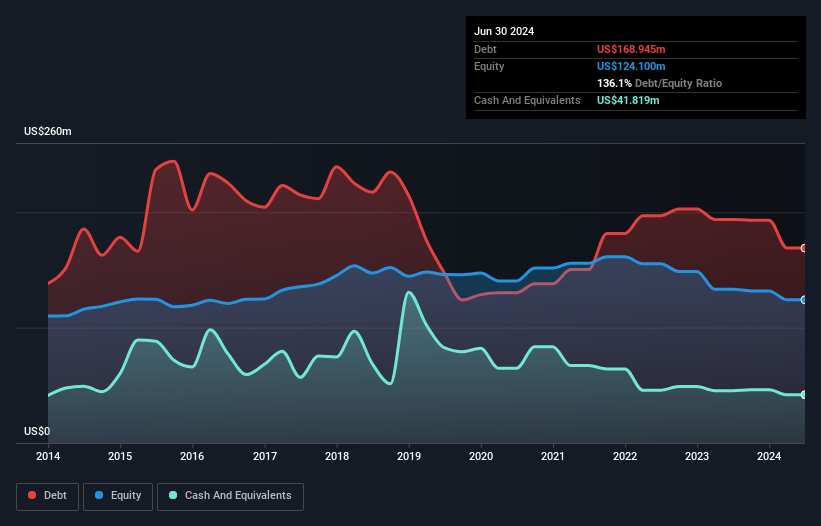Screen dimensions: 821x526
Task: Click the 2018 x-axis label
Action: (337, 456)
